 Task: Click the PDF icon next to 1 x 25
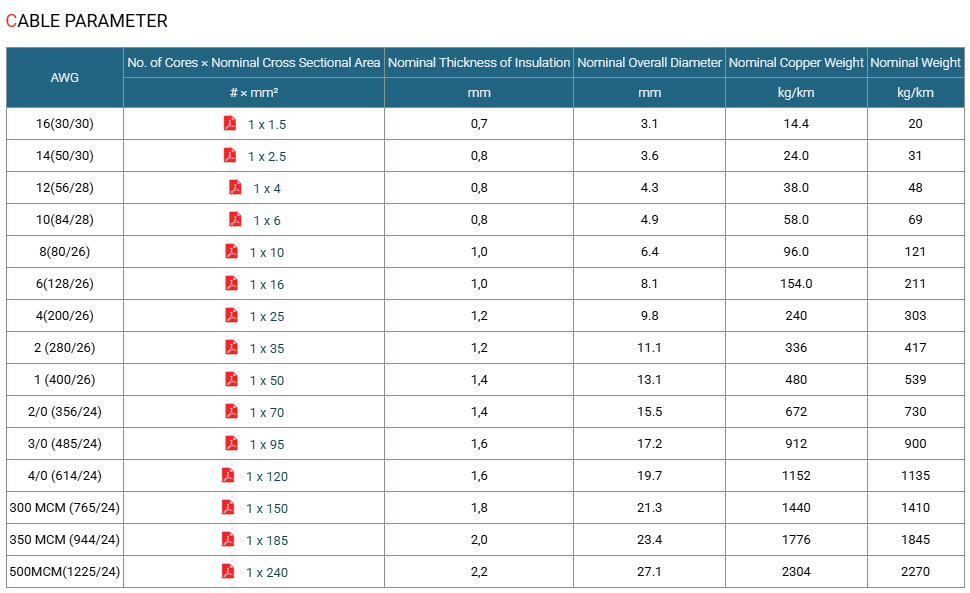click(x=231, y=315)
